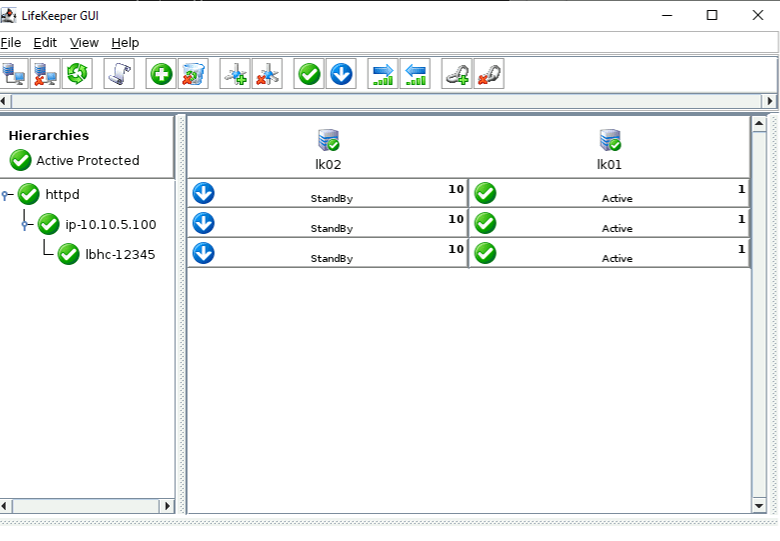Click priority 10 in httpd lk02 row
This screenshot has height=541, width=780.
[456, 189]
